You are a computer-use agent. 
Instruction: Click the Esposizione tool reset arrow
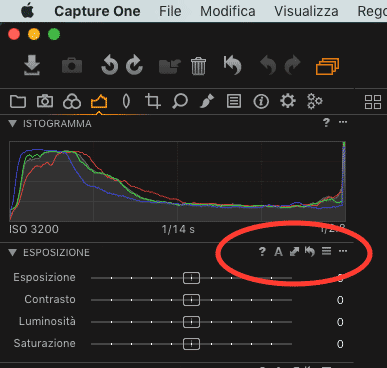click(x=310, y=251)
